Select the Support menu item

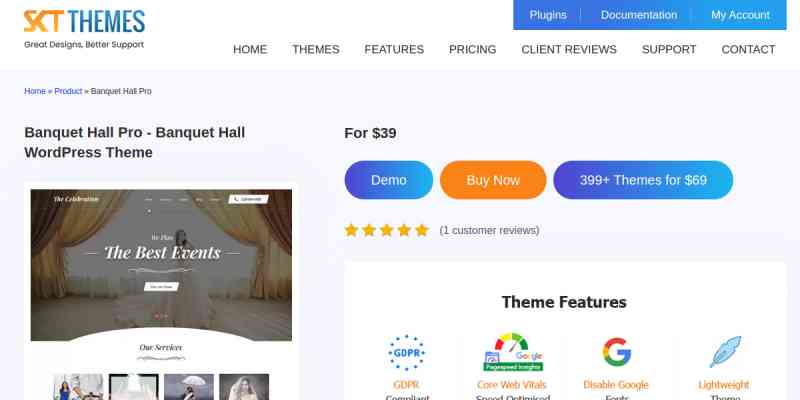point(669,49)
